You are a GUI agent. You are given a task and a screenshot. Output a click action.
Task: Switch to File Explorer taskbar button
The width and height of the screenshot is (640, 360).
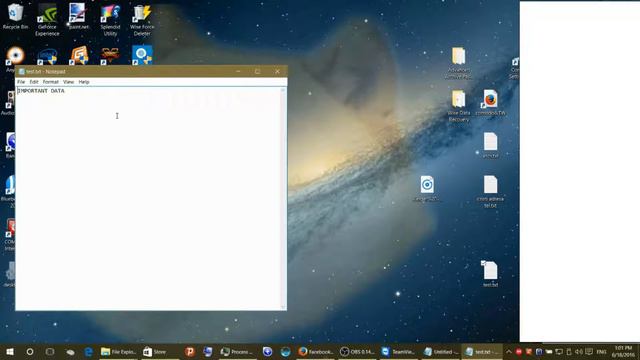click(x=118, y=351)
